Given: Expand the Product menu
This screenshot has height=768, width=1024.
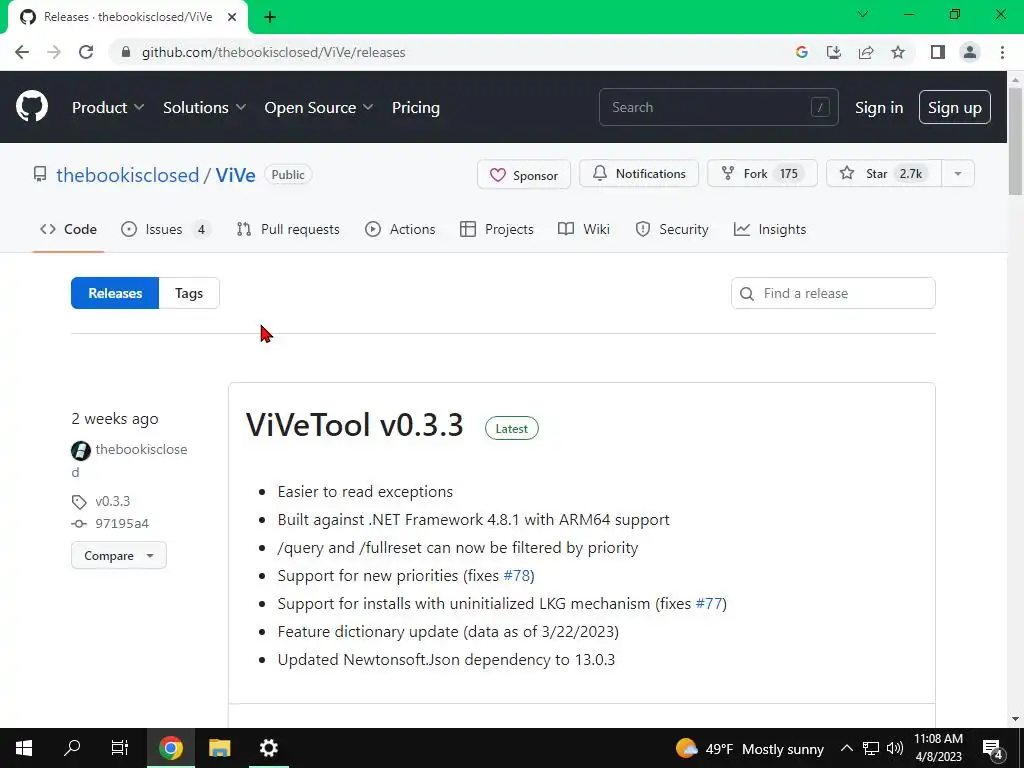Looking at the screenshot, I should 108,108.
